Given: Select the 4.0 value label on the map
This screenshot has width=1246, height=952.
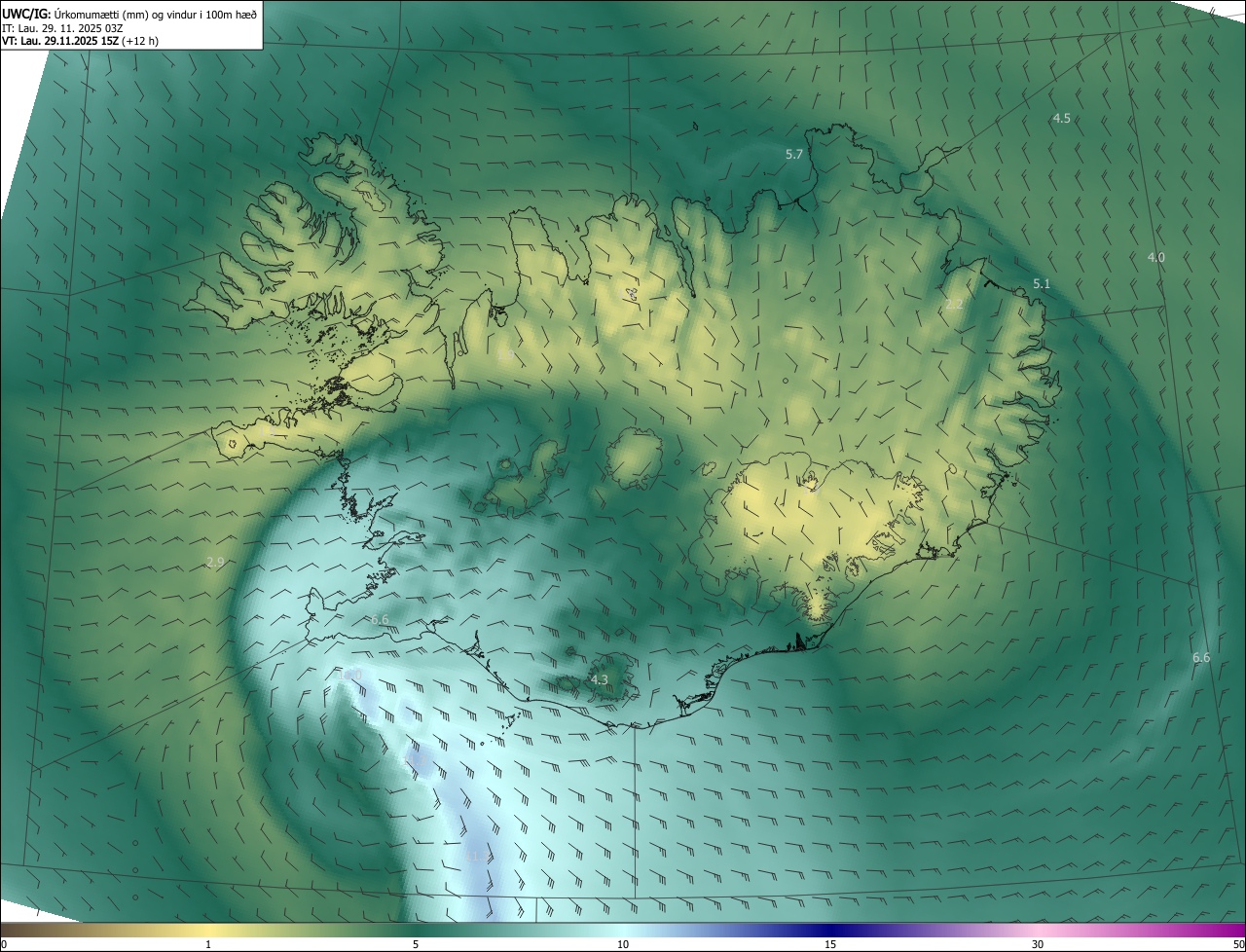Looking at the screenshot, I should tap(1155, 257).
